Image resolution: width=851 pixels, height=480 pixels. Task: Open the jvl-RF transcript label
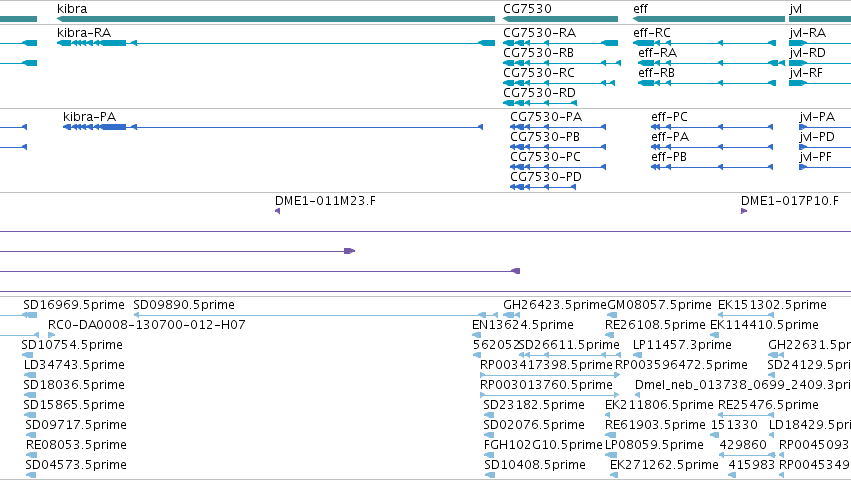pyautogui.click(x=805, y=73)
